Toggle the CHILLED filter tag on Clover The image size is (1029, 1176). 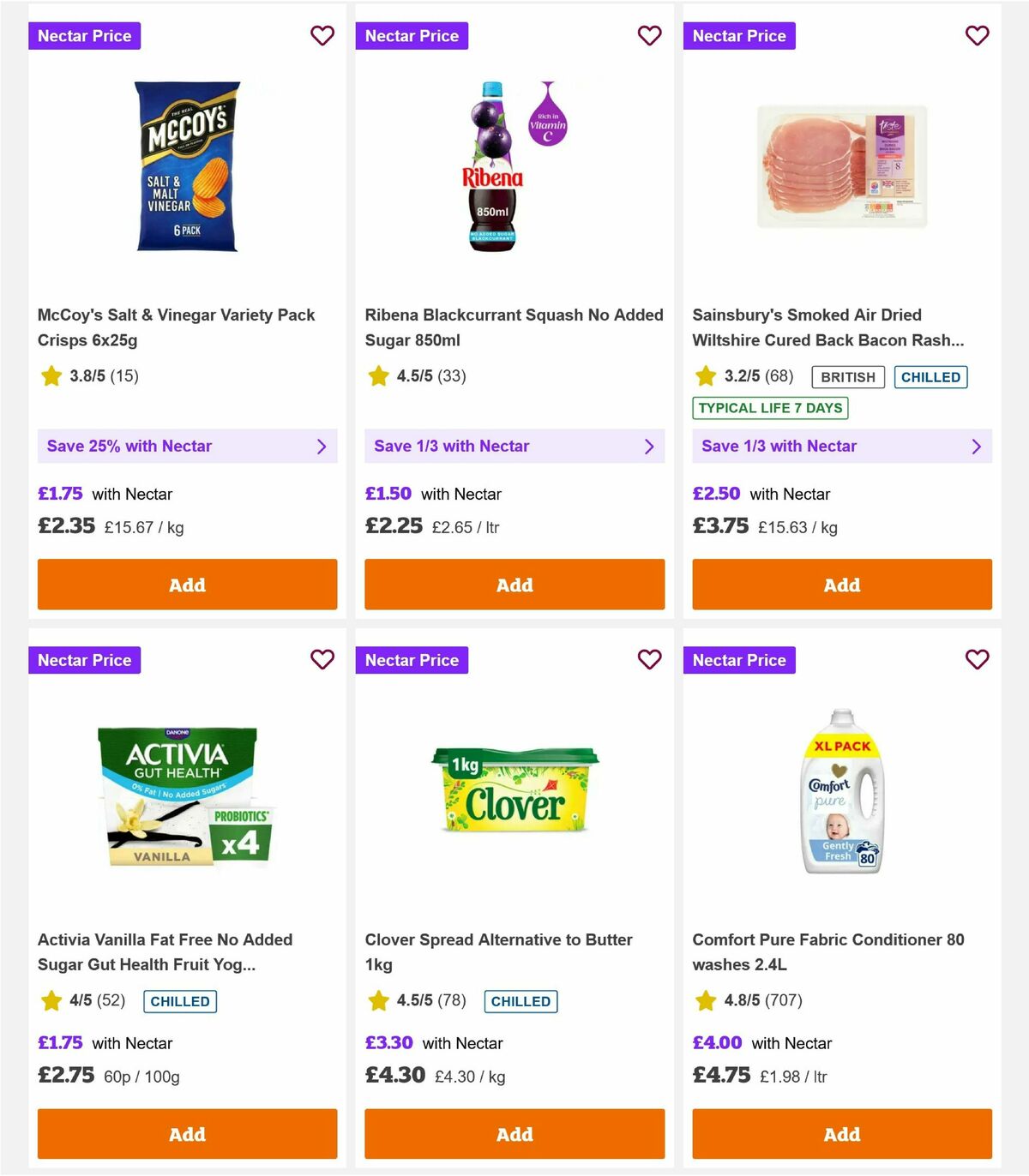[521, 1001]
